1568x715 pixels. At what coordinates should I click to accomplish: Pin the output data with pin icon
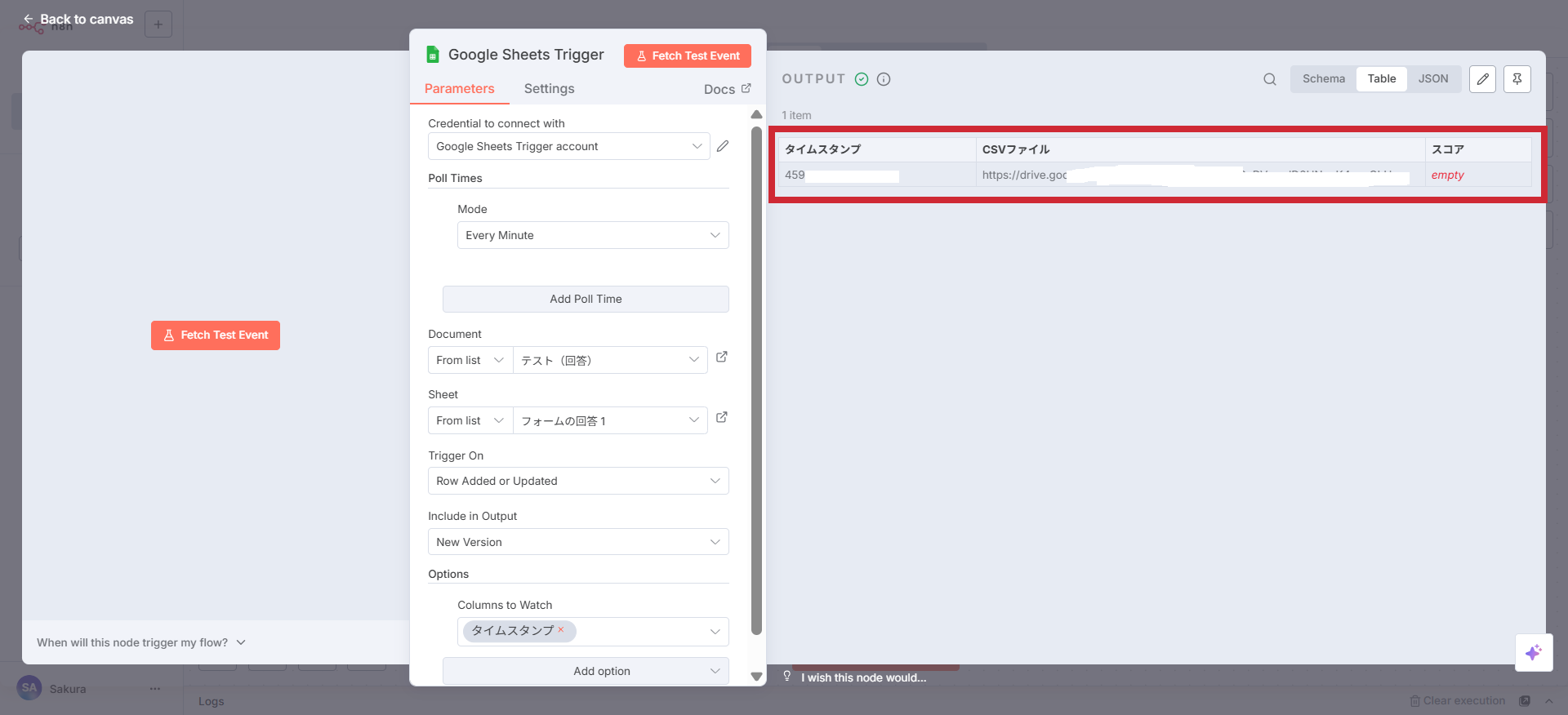point(1517,79)
